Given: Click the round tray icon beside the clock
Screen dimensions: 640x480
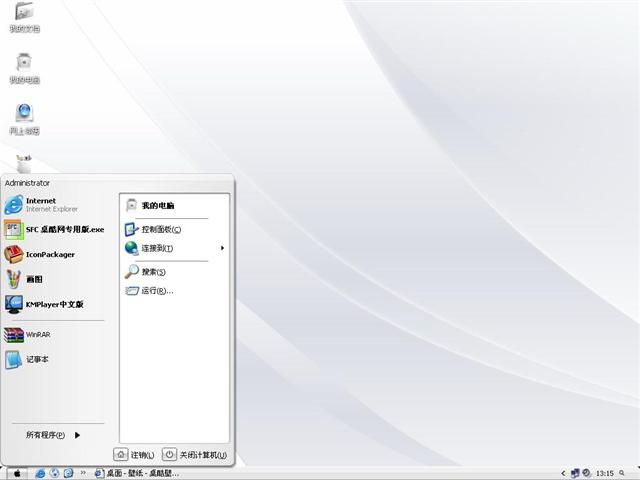Looking at the screenshot, I should [x=586, y=473].
